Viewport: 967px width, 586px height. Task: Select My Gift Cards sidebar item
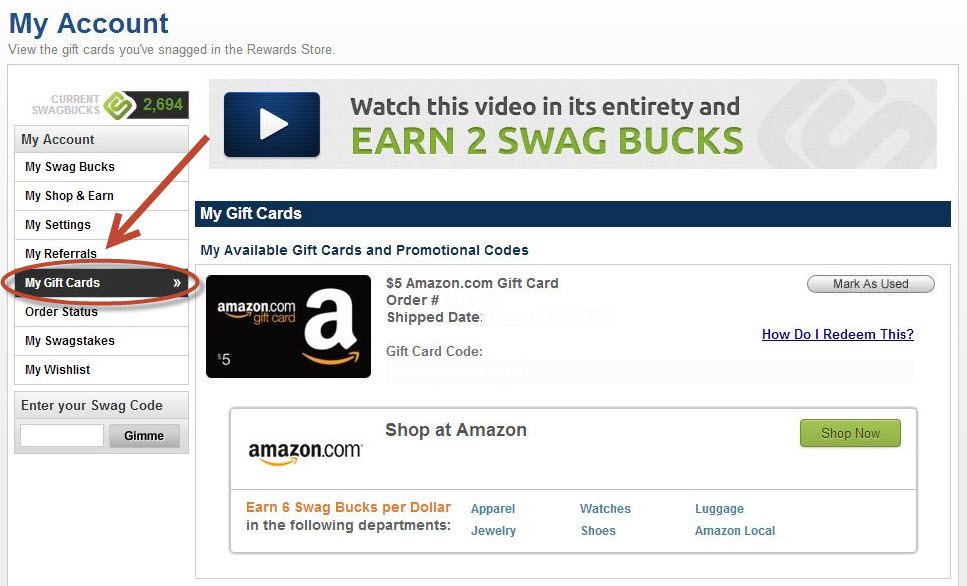click(101, 283)
